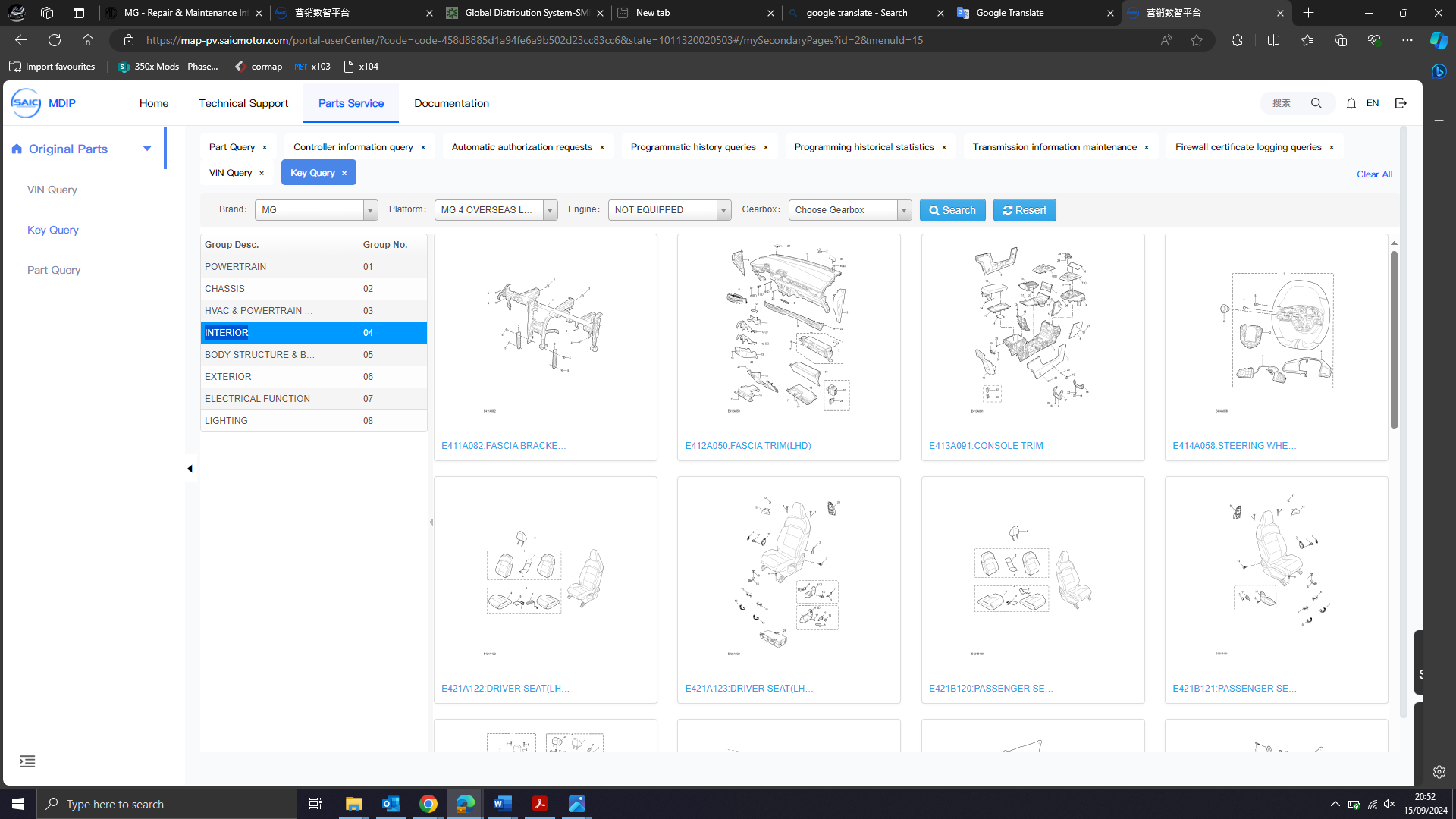Collapse group list panel splitter arrow
This screenshot has width=1456, height=819.
(x=431, y=522)
